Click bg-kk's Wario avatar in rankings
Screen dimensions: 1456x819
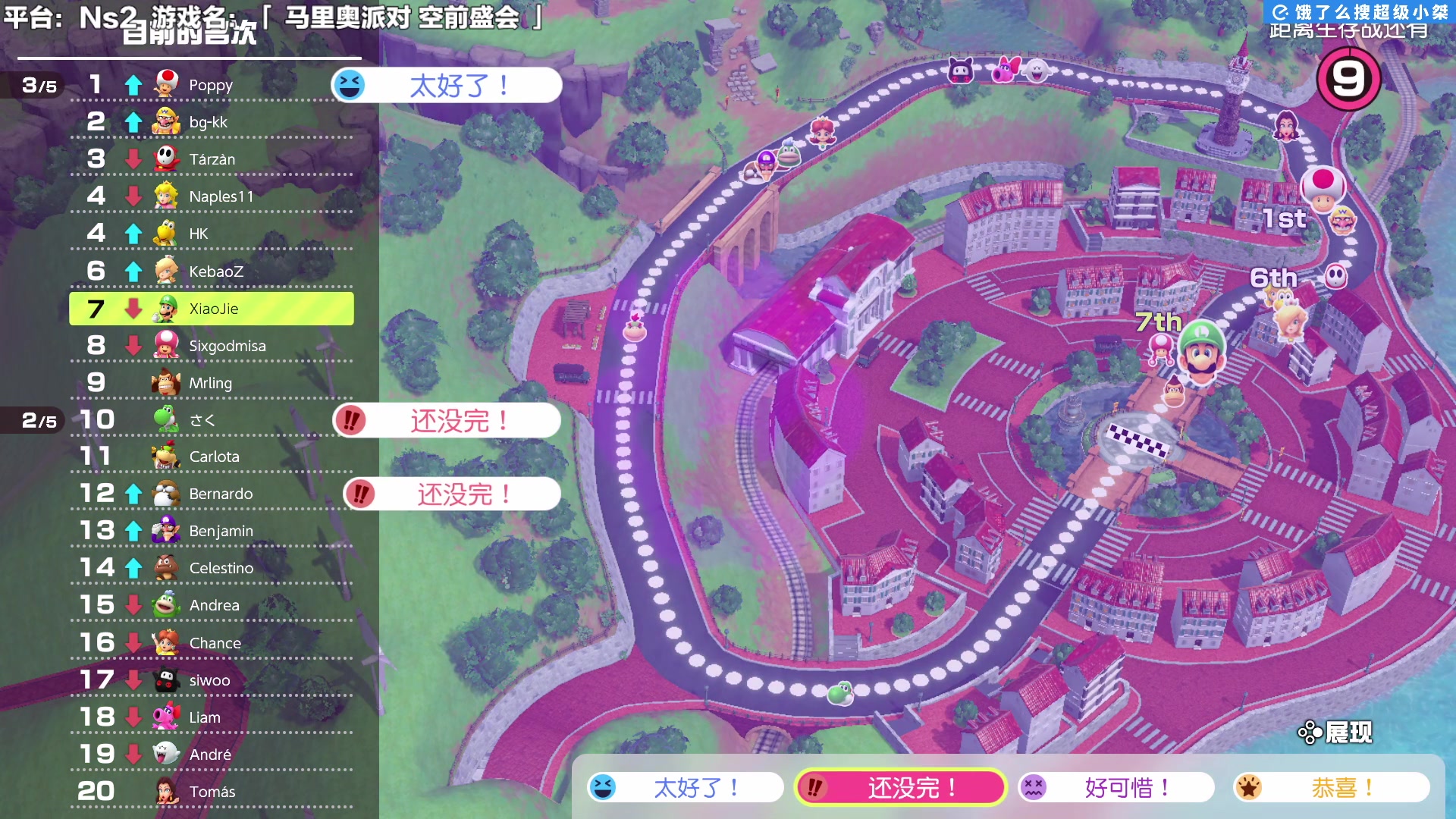(166, 121)
